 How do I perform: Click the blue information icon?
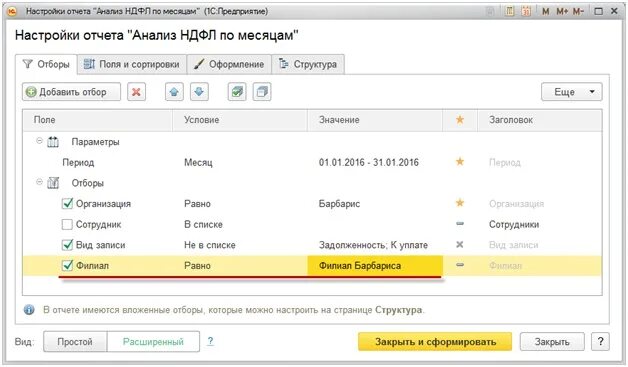(29, 310)
